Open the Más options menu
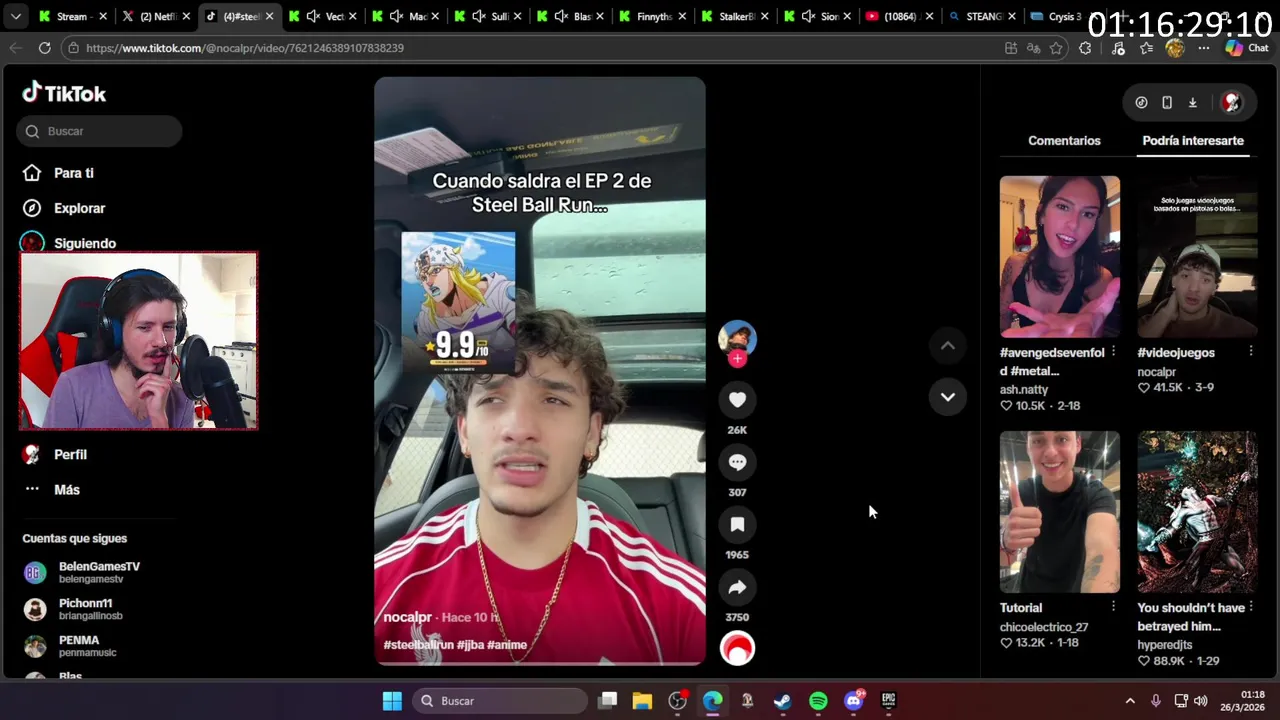Screen dimensions: 1280x720 [52, 490]
